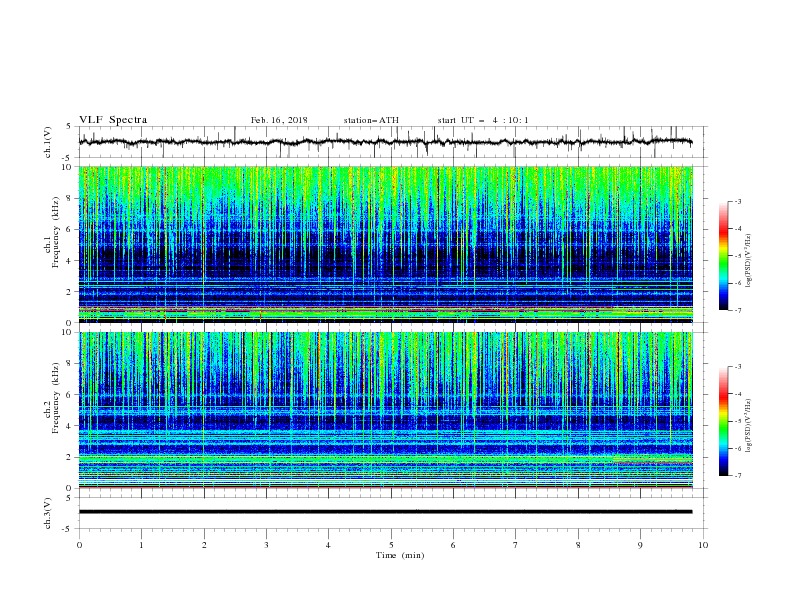Click time axis tick label 0
This screenshot has width=792, height=612.
point(79,545)
